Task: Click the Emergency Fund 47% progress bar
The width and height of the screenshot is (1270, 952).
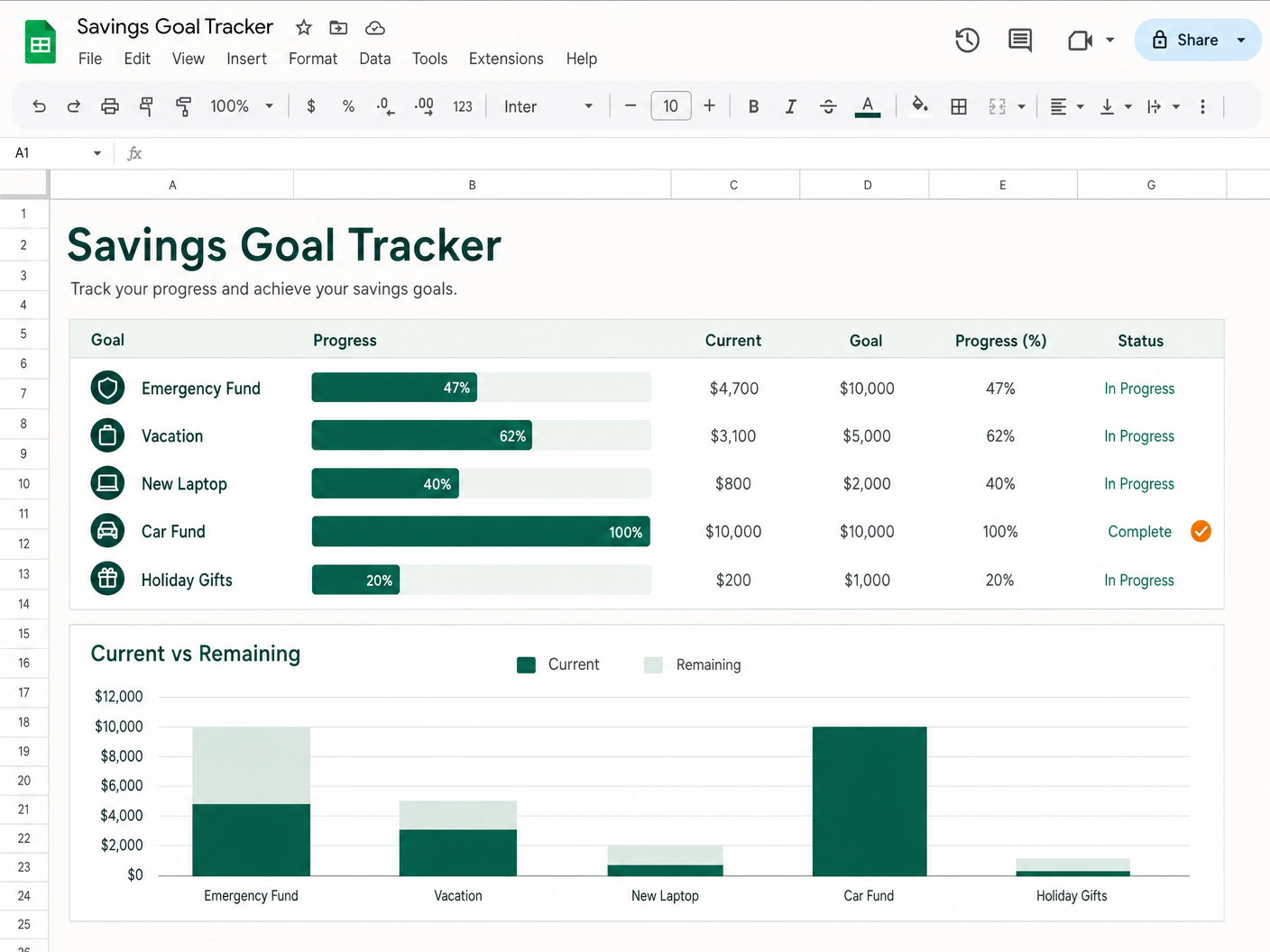Action: coord(394,388)
